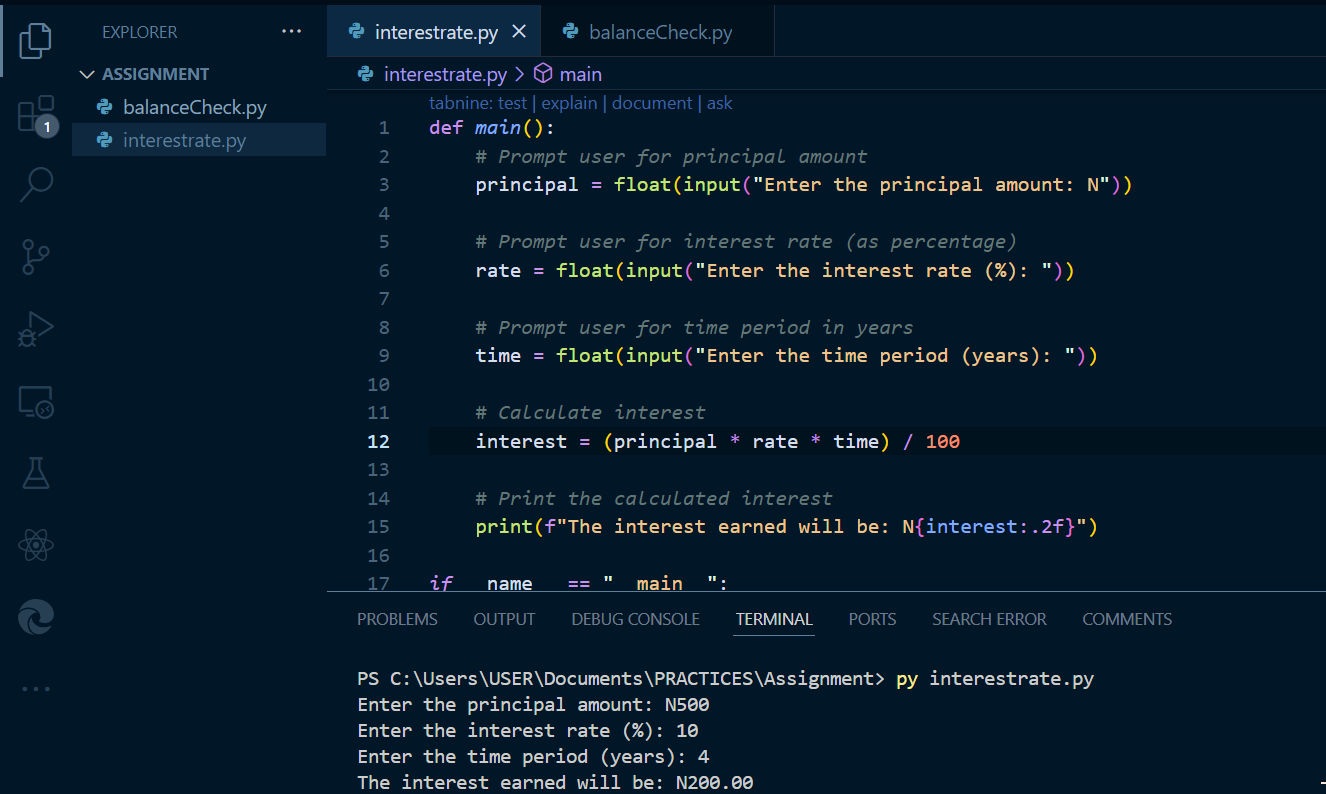Click the tabnine ask code lens link
Image resolution: width=1326 pixels, height=794 pixels.
pyautogui.click(x=720, y=103)
